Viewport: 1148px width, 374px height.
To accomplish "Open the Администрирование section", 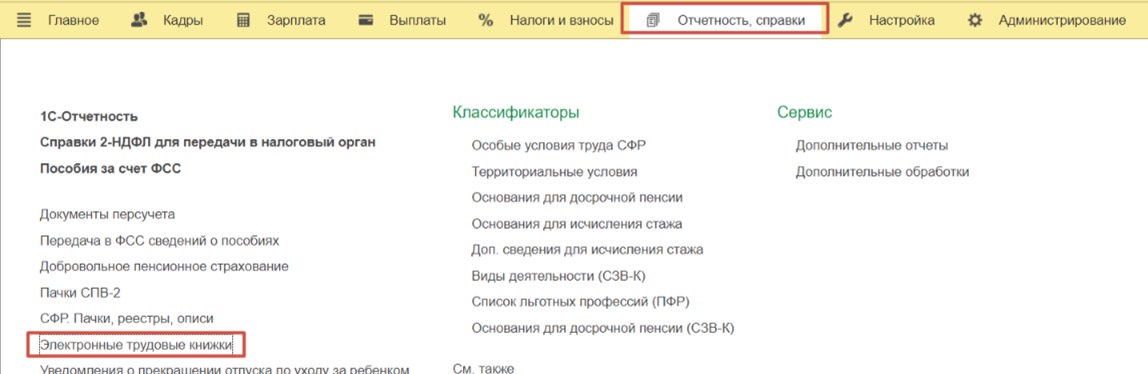I will click(1062, 20).
